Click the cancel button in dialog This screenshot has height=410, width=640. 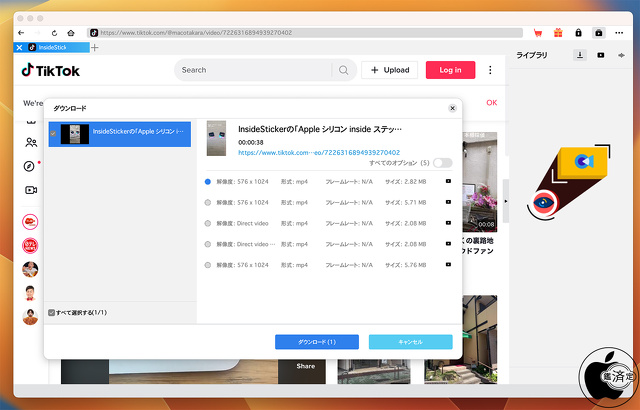[411, 342]
